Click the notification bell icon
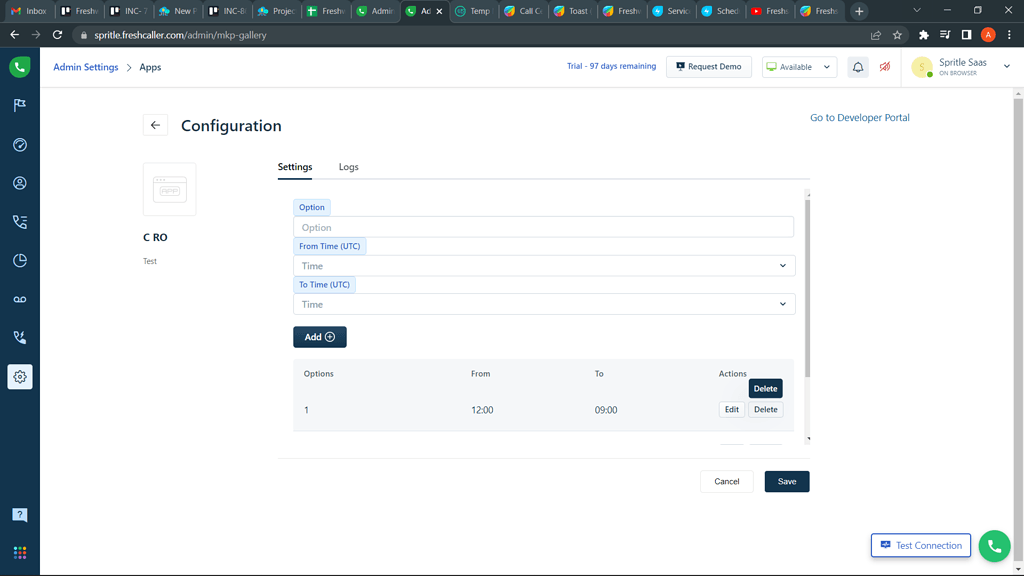The image size is (1024, 576). (857, 66)
